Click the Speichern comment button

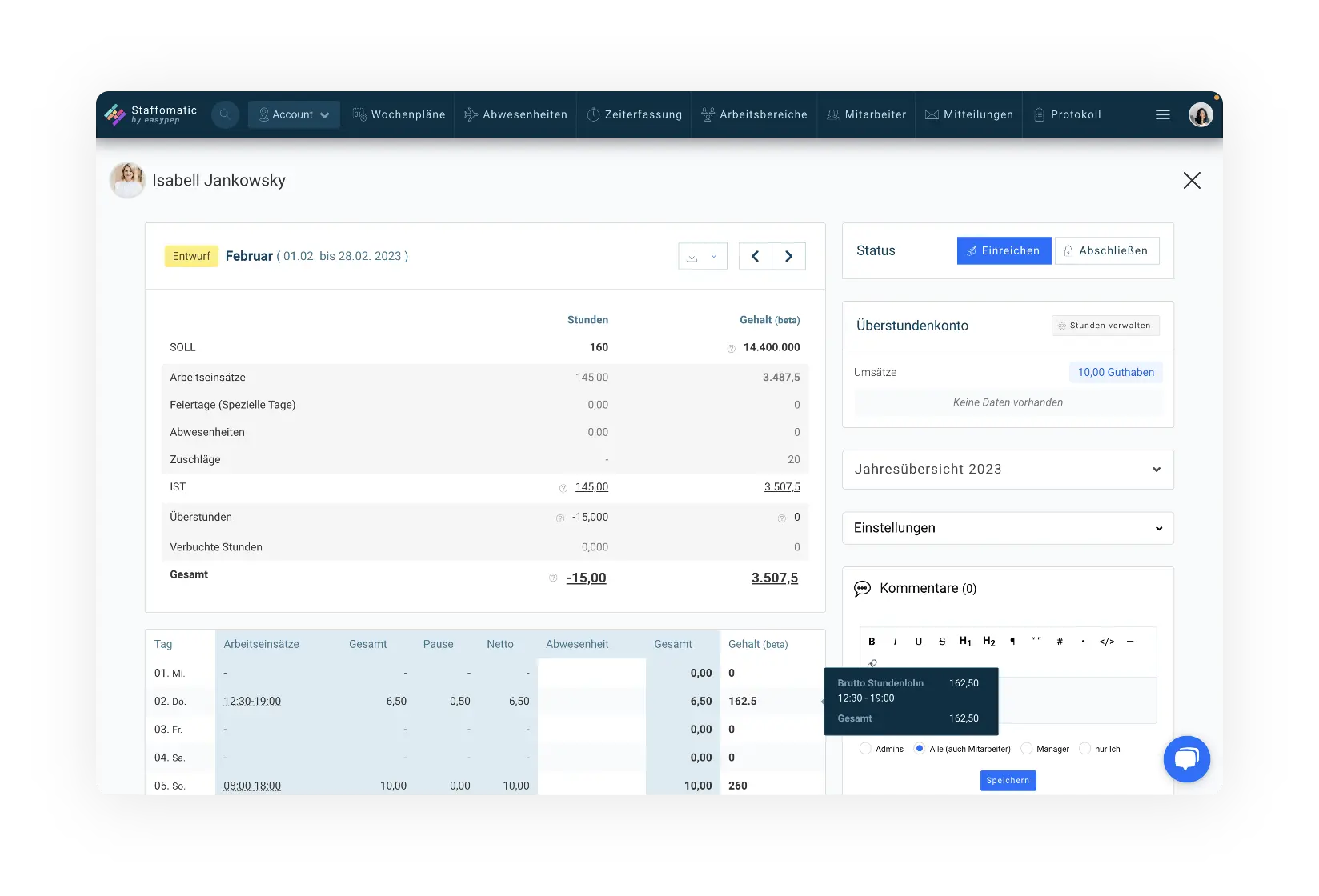[x=1008, y=781]
